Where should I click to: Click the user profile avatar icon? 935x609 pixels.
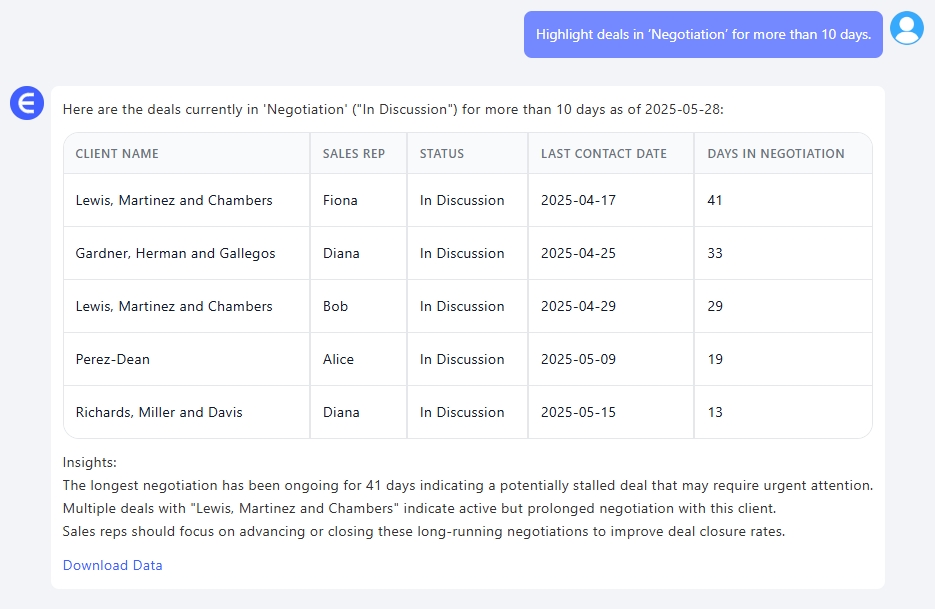pos(907,28)
